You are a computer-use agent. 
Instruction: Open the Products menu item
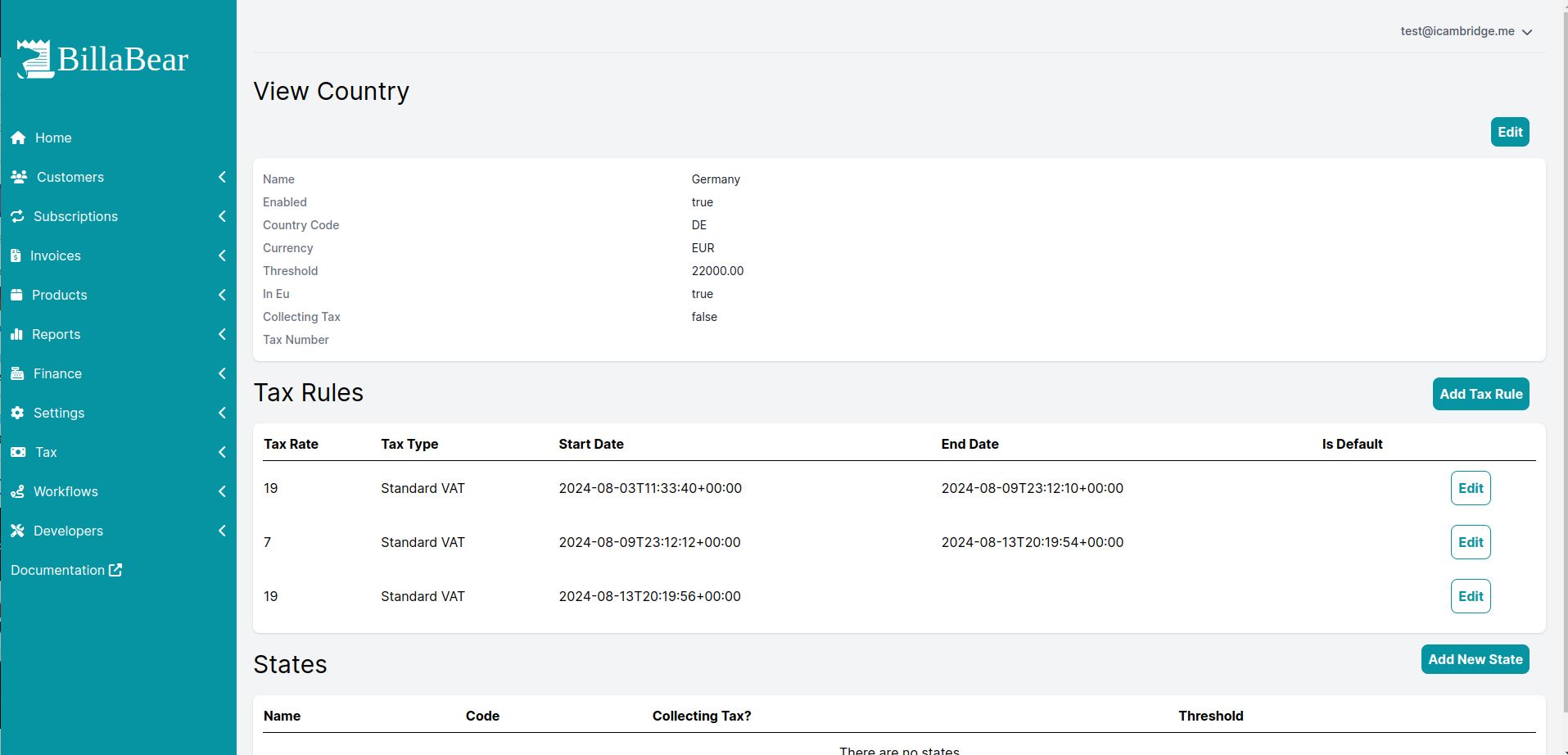(59, 295)
